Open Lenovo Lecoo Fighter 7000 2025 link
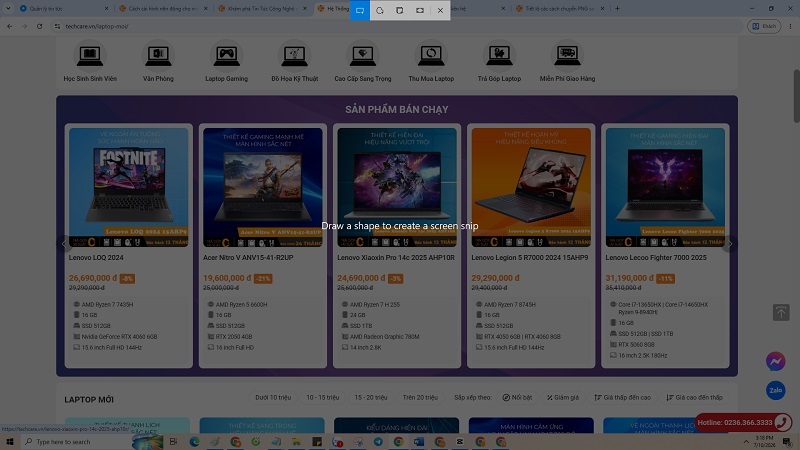The width and height of the screenshot is (800, 450). pyautogui.click(x=656, y=258)
